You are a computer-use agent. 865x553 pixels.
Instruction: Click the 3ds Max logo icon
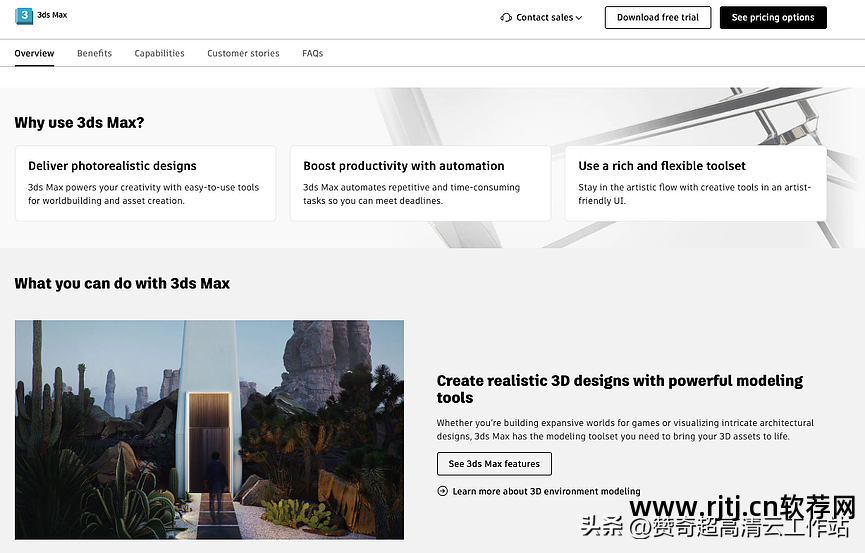(24, 15)
